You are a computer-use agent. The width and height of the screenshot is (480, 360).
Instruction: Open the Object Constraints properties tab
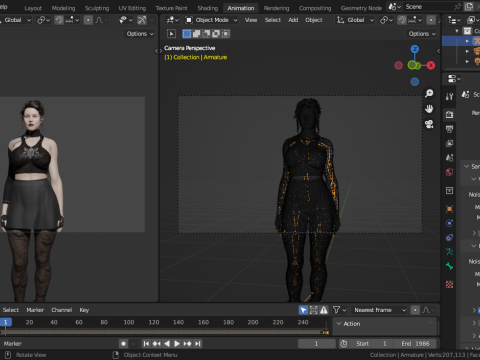point(449,237)
